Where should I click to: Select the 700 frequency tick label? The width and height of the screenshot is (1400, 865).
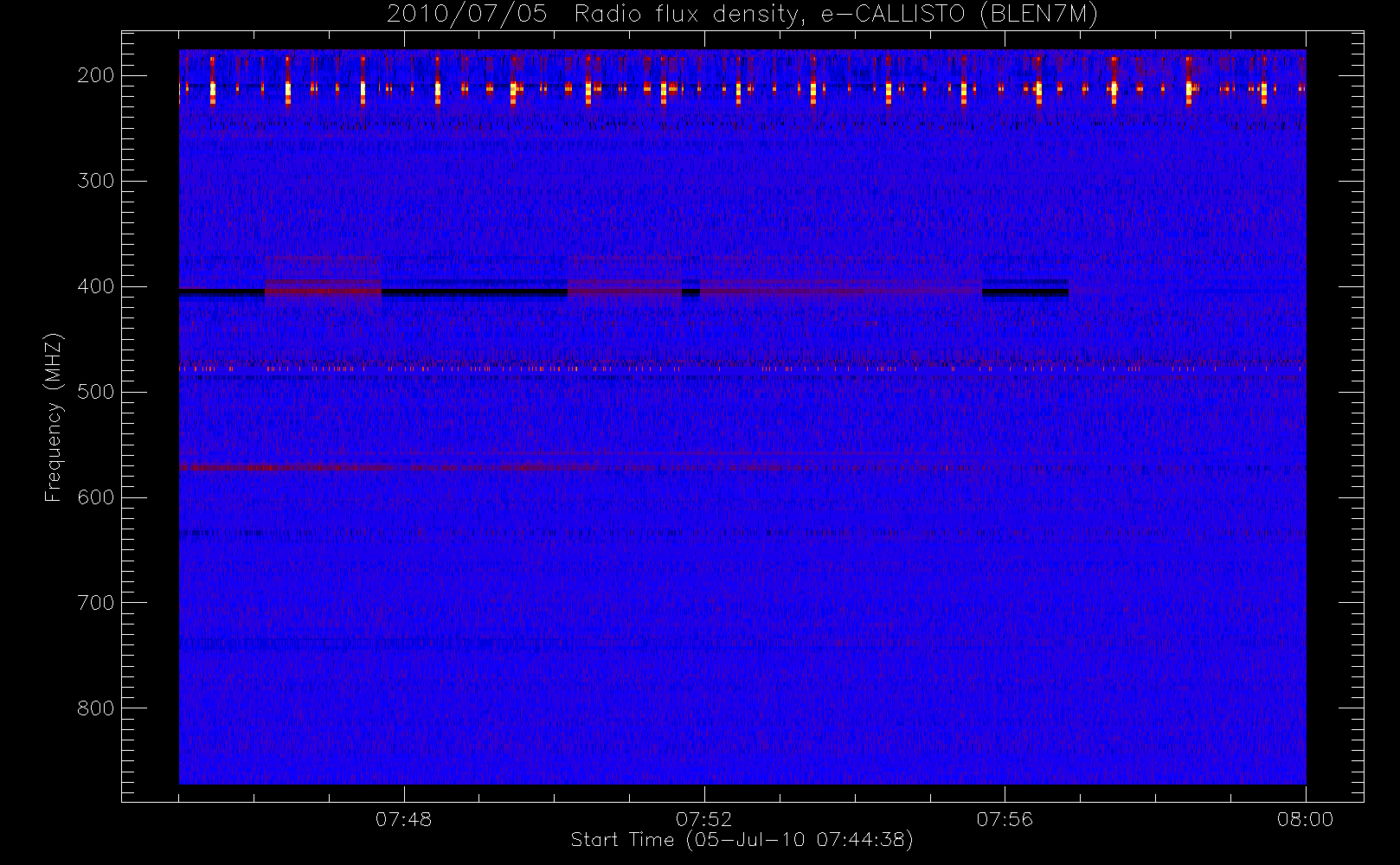pyautogui.click(x=96, y=603)
